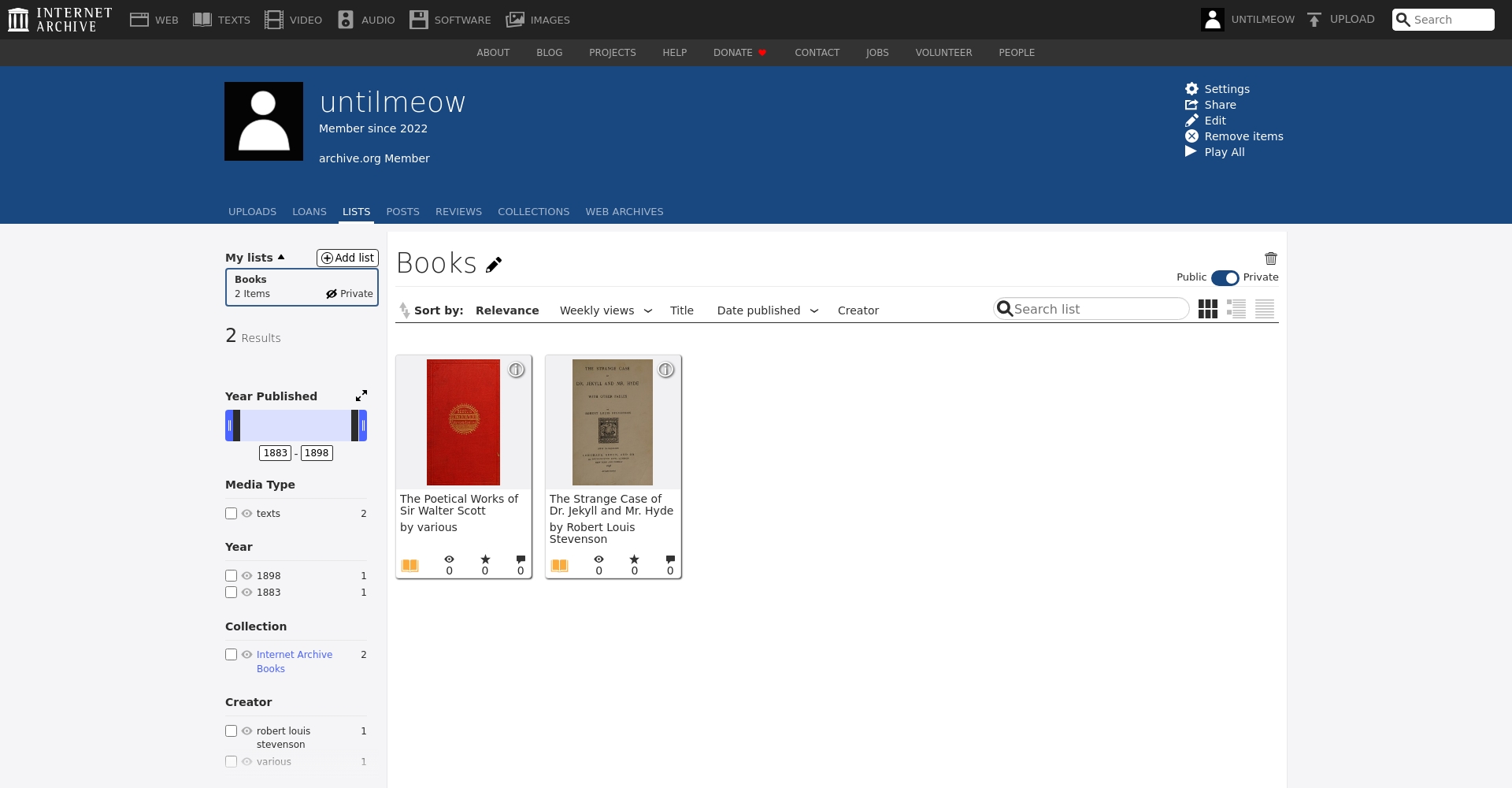This screenshot has width=1512, height=788.
Task: Check the 1898 year filter
Action: (232, 576)
